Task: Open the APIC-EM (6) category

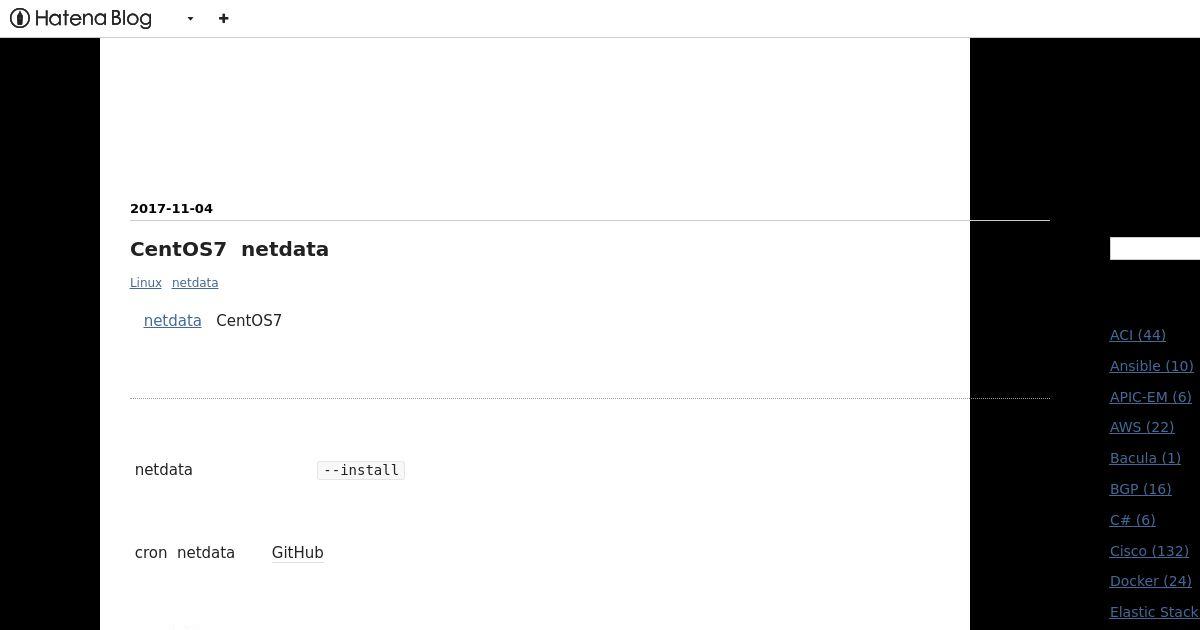Action: [1151, 397]
